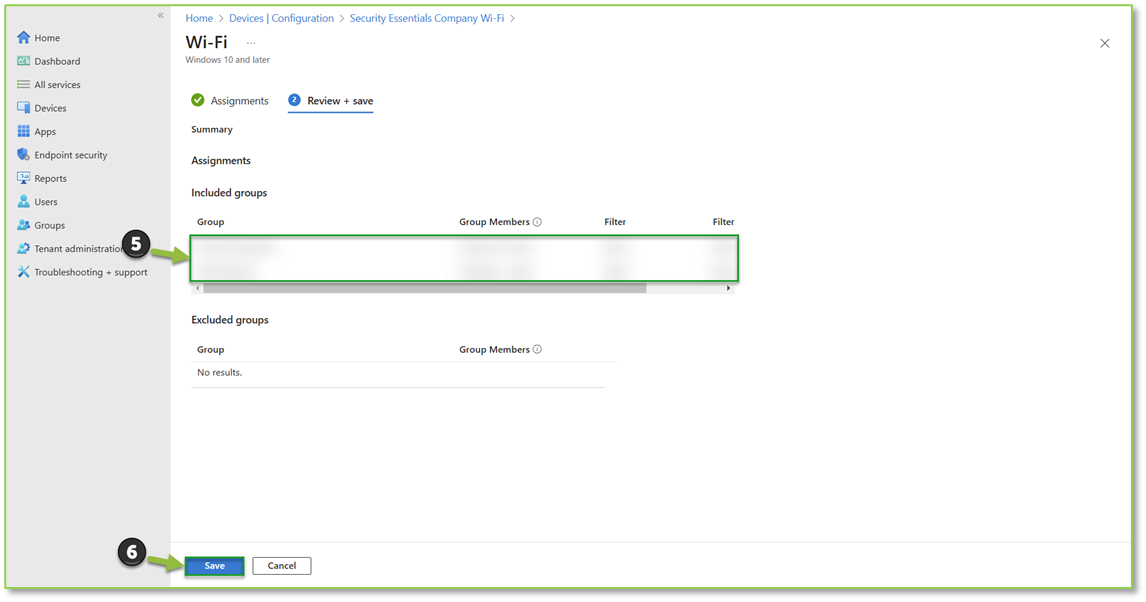
Task: Open the Reports icon in sidebar
Action: pos(24,178)
